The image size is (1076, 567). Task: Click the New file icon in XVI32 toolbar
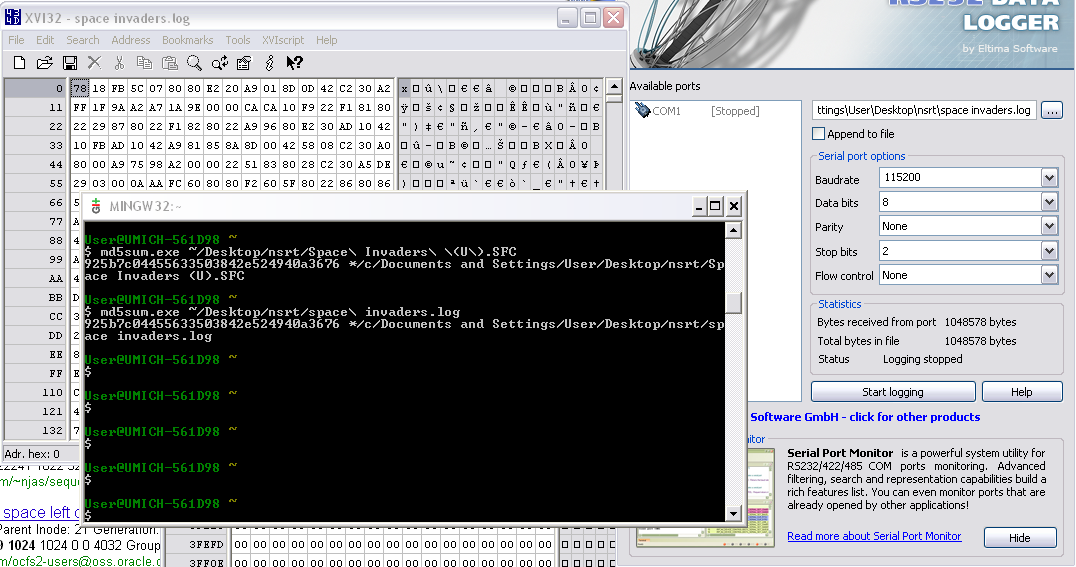[x=19, y=63]
